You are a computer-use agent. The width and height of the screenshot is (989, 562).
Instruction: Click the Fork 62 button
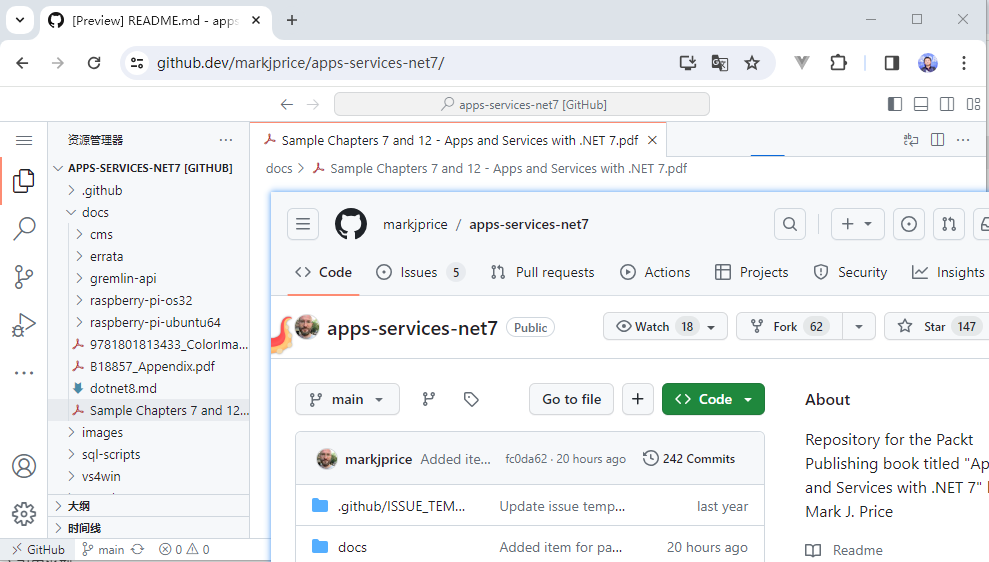pos(789,327)
